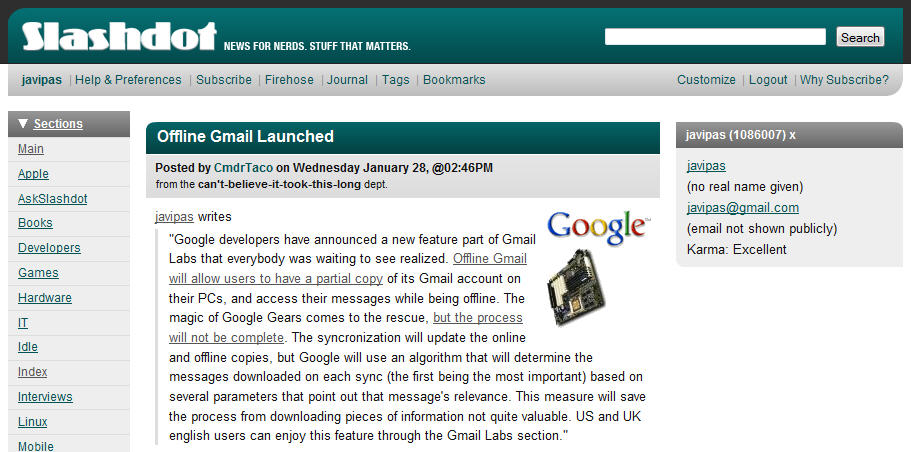This screenshot has width=911, height=452.
Task: Open the Books section
Action: tap(35, 223)
